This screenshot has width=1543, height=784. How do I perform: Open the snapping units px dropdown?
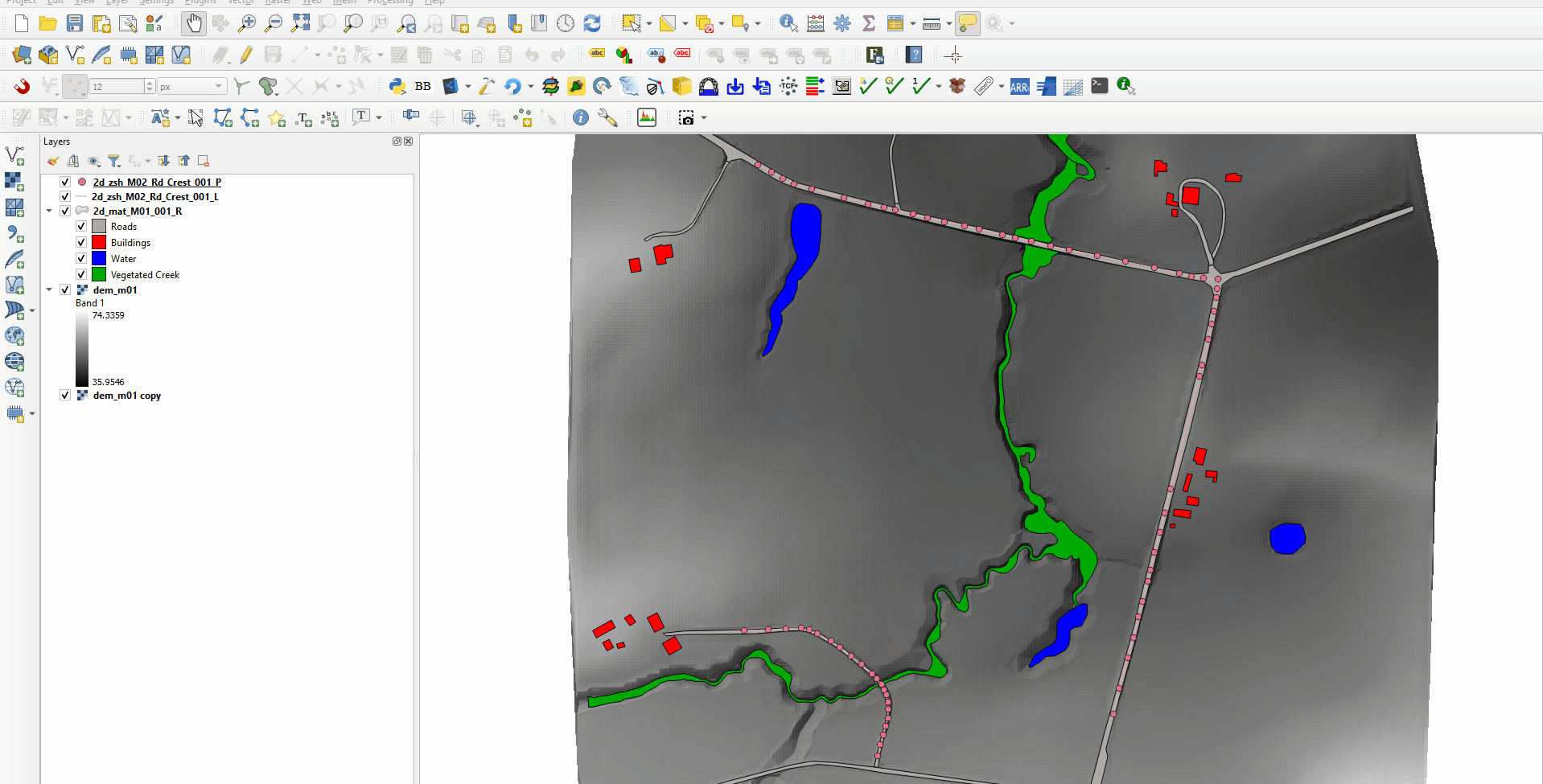coord(191,86)
